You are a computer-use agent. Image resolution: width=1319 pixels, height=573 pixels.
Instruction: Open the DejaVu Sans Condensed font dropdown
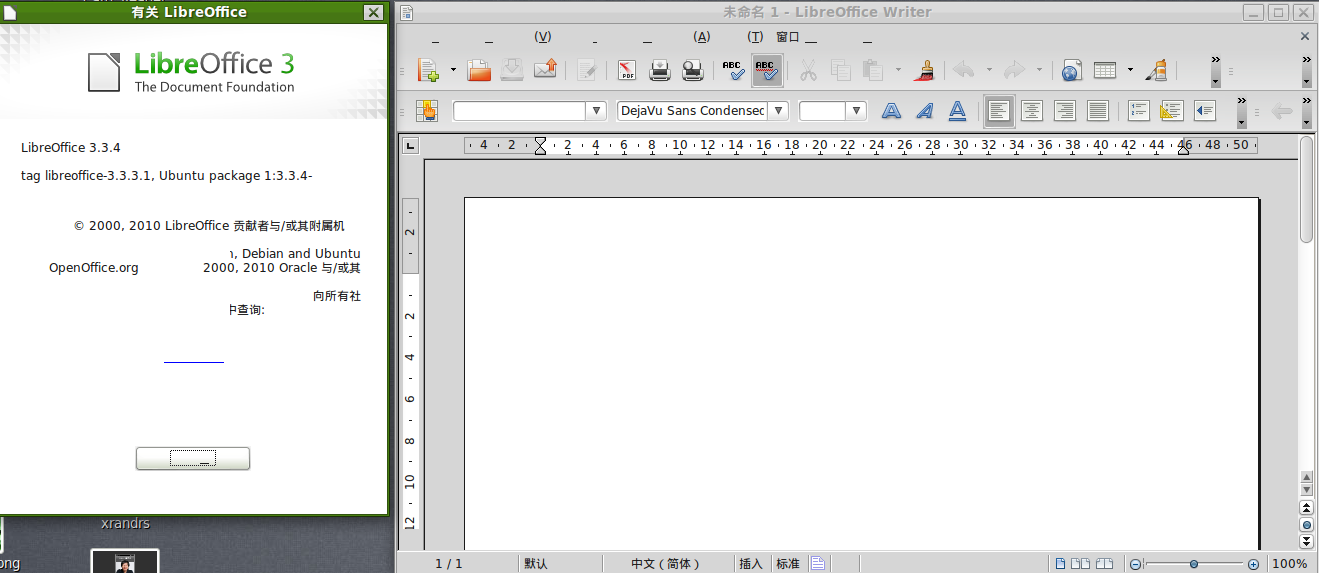778,111
